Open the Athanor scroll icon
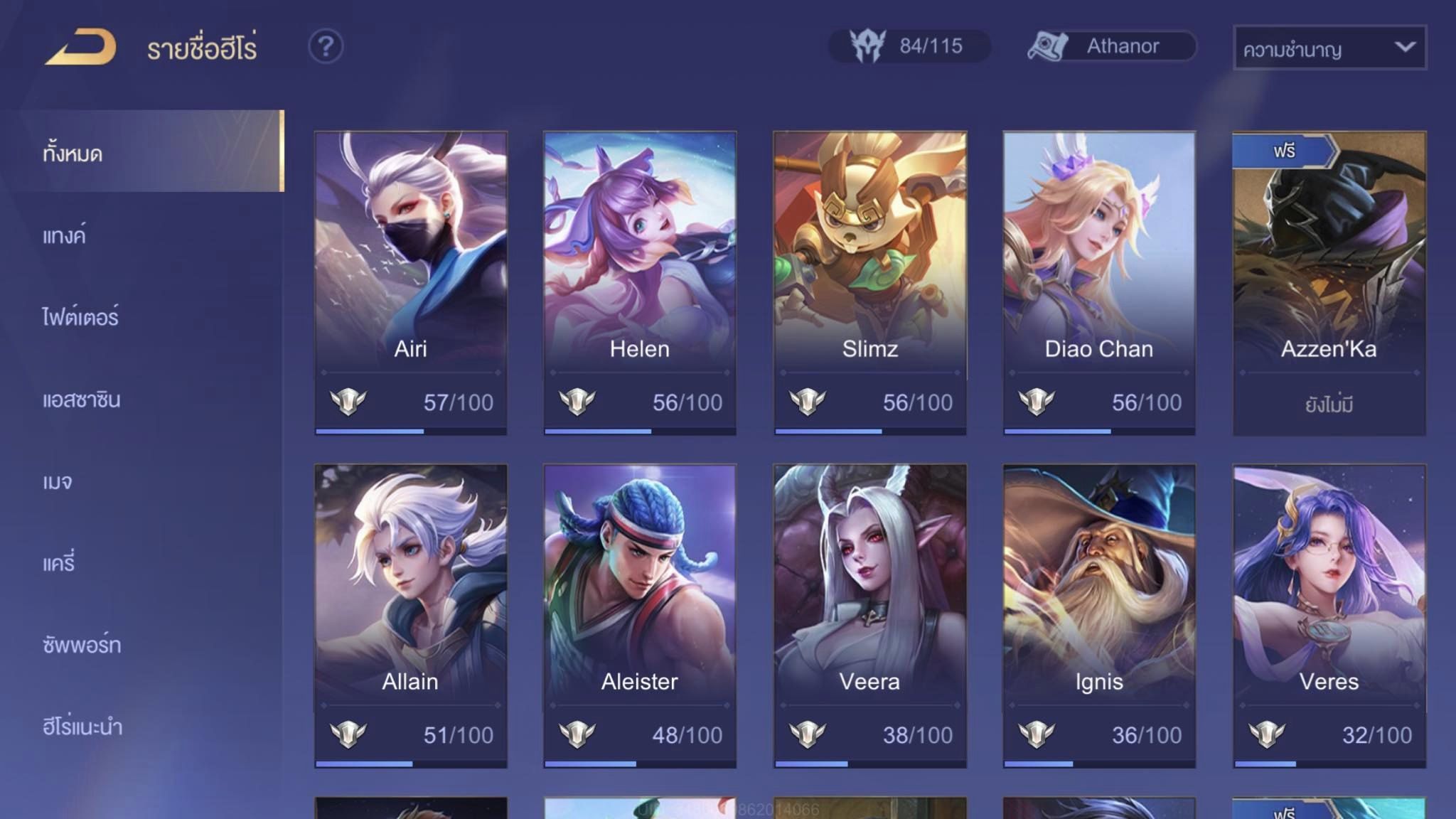1456x819 pixels. pyautogui.click(x=1048, y=46)
